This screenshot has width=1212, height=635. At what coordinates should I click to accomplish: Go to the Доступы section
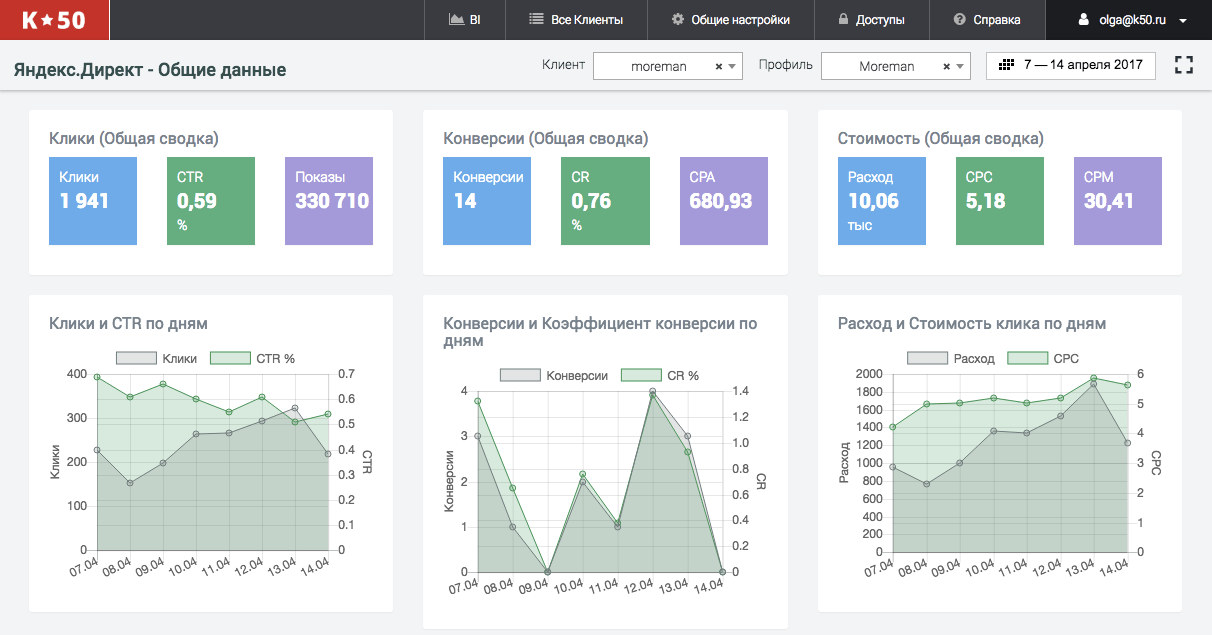(871, 20)
